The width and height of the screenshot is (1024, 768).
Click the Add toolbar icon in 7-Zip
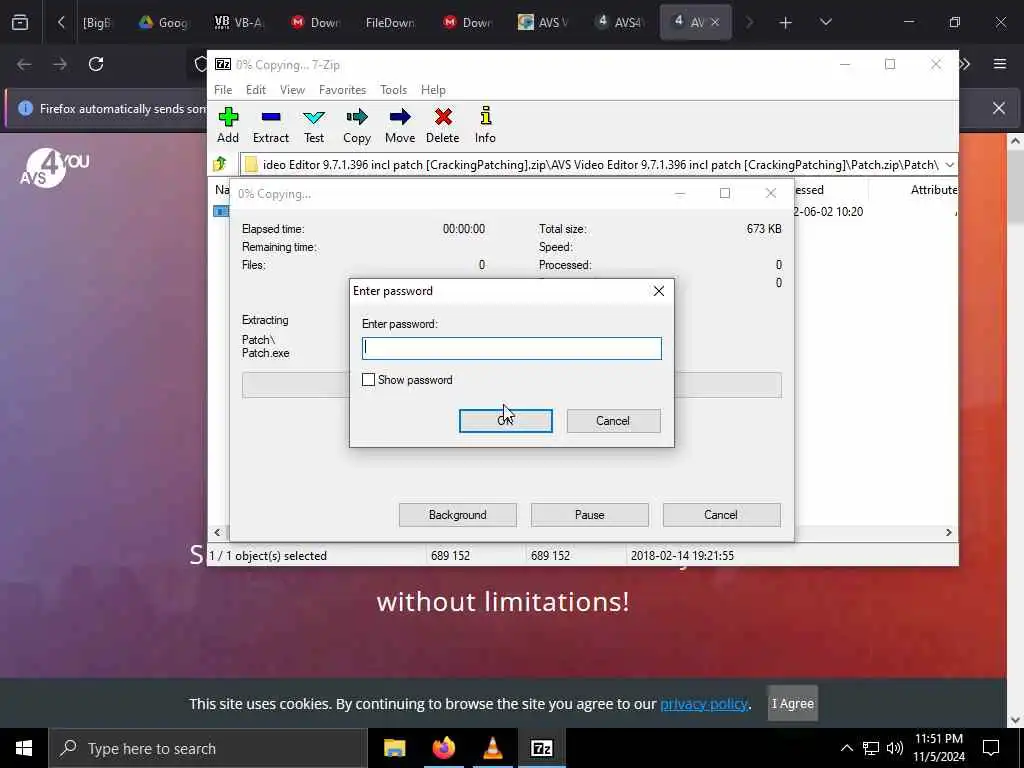228,125
